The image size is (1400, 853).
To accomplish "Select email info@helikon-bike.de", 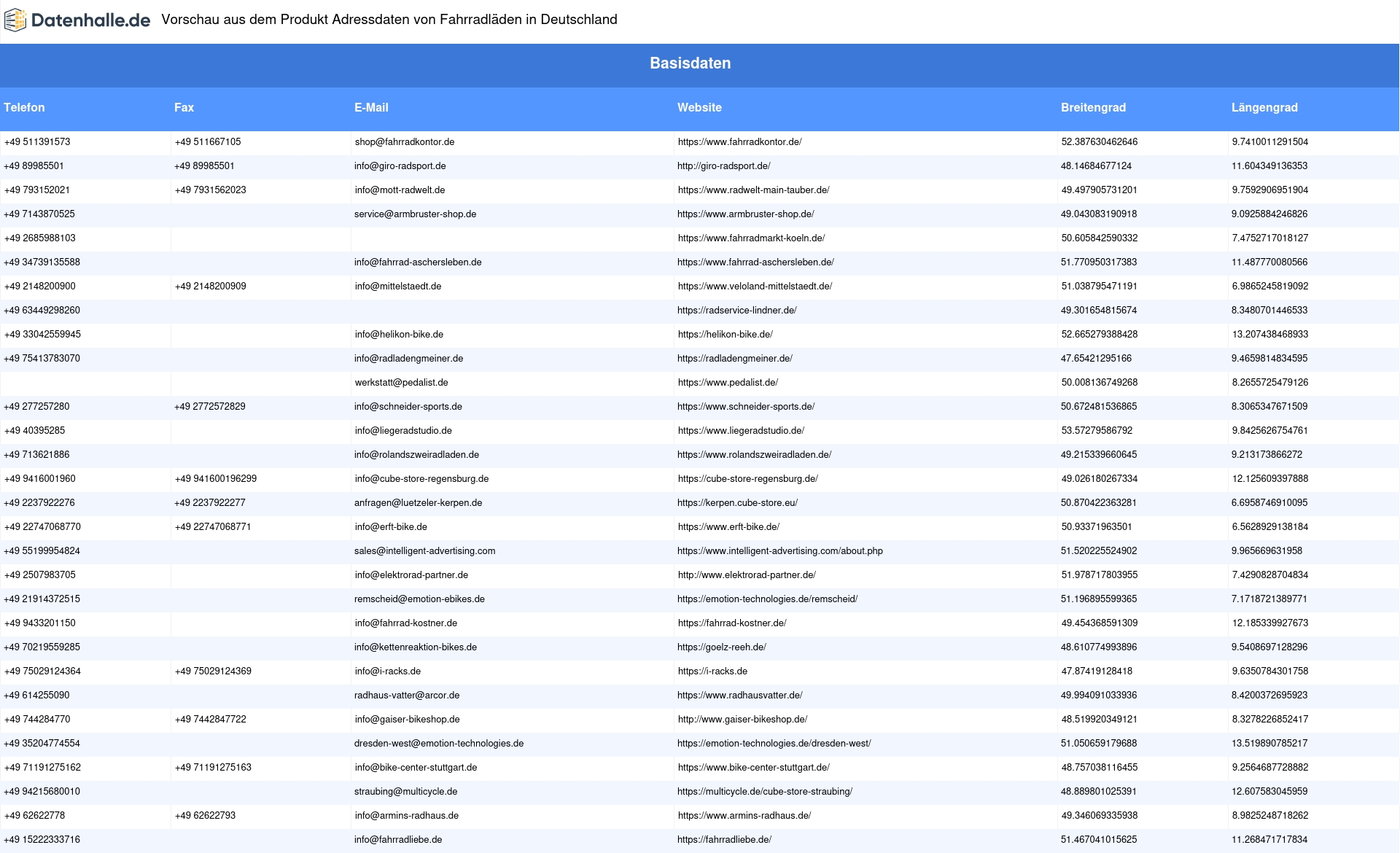I will click(x=399, y=335).
